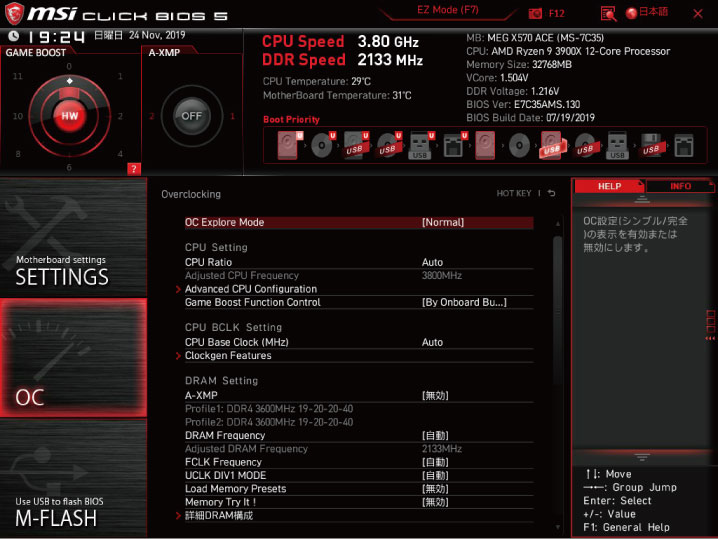718x539 pixels.
Task: Click the F12 screenshot camera icon
Action: [x=535, y=13]
